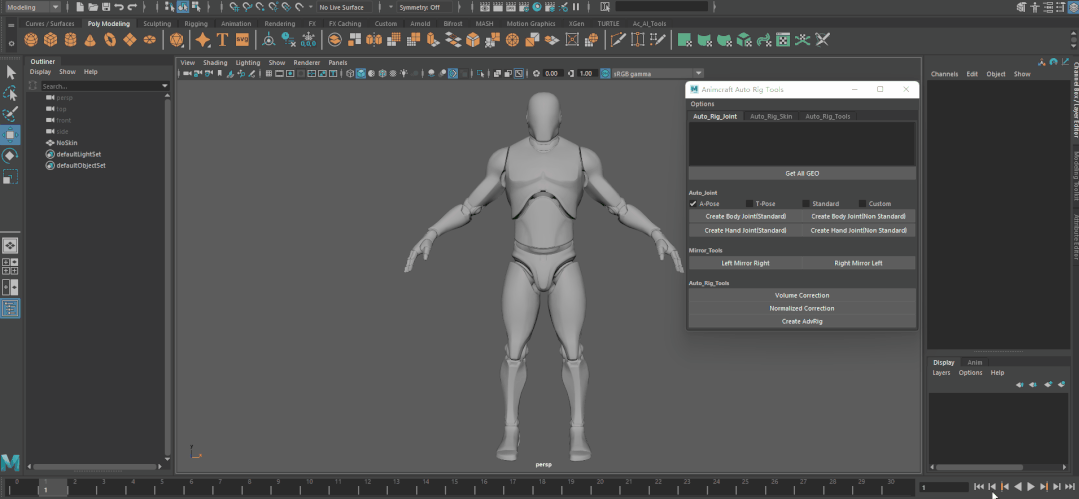
Task: Switch to the Anim layer tab
Action: 975,363
